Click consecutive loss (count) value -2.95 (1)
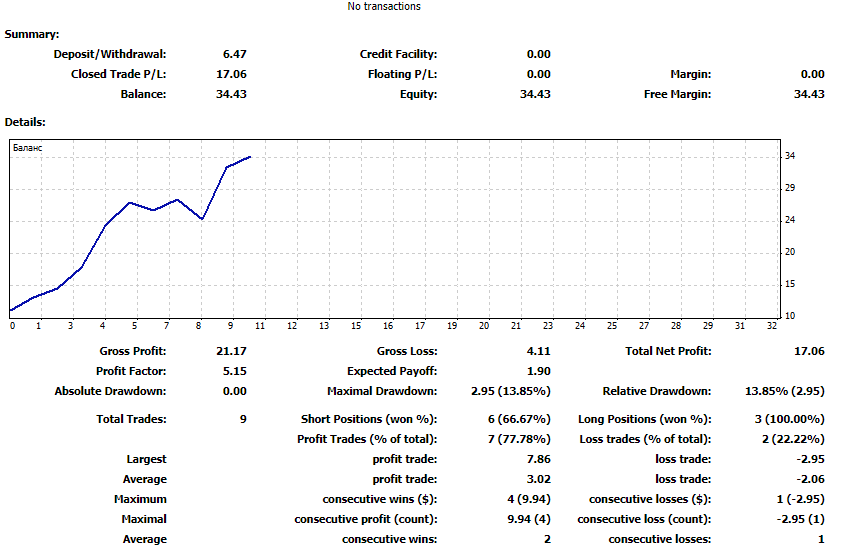The image size is (858, 550). coord(800,519)
